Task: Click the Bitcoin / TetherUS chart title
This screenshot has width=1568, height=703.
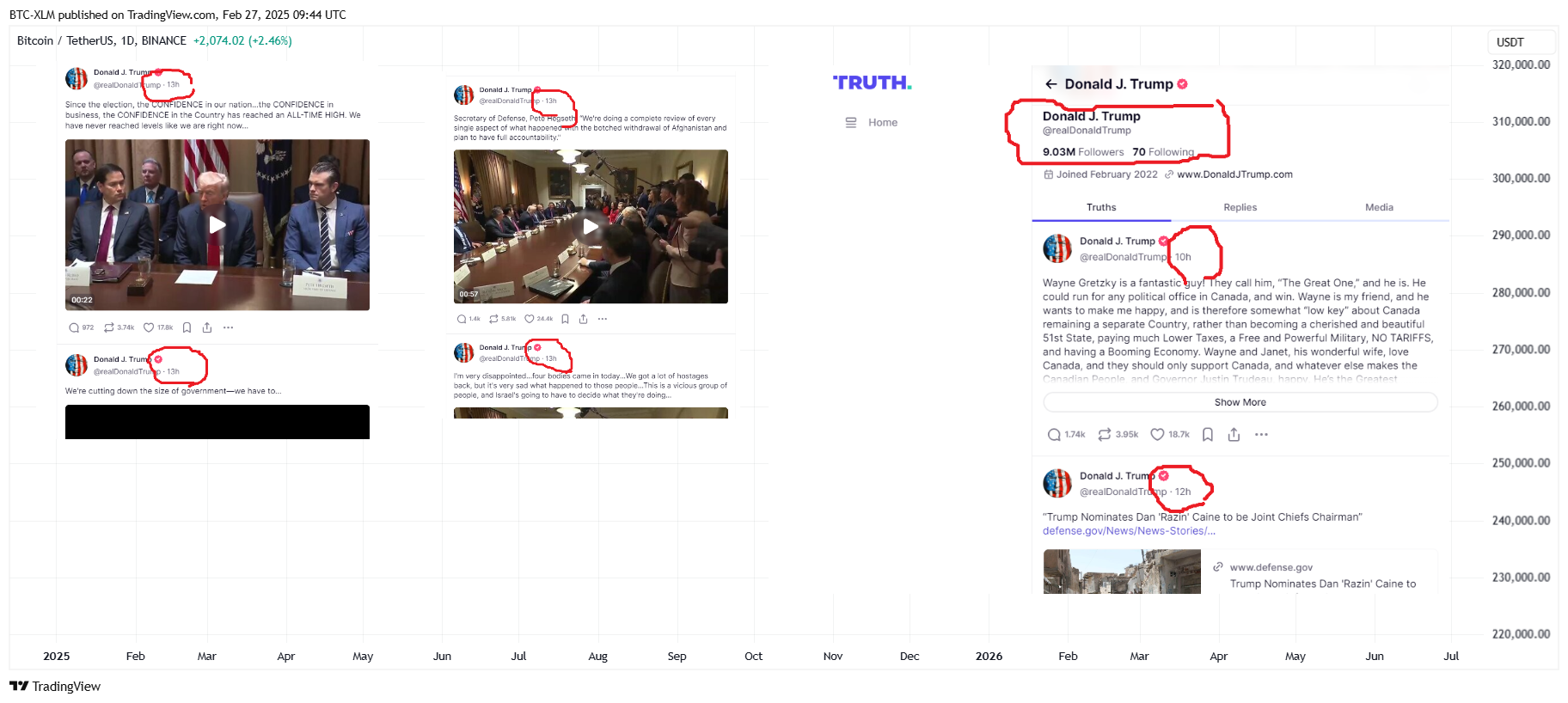Action: pos(101,40)
